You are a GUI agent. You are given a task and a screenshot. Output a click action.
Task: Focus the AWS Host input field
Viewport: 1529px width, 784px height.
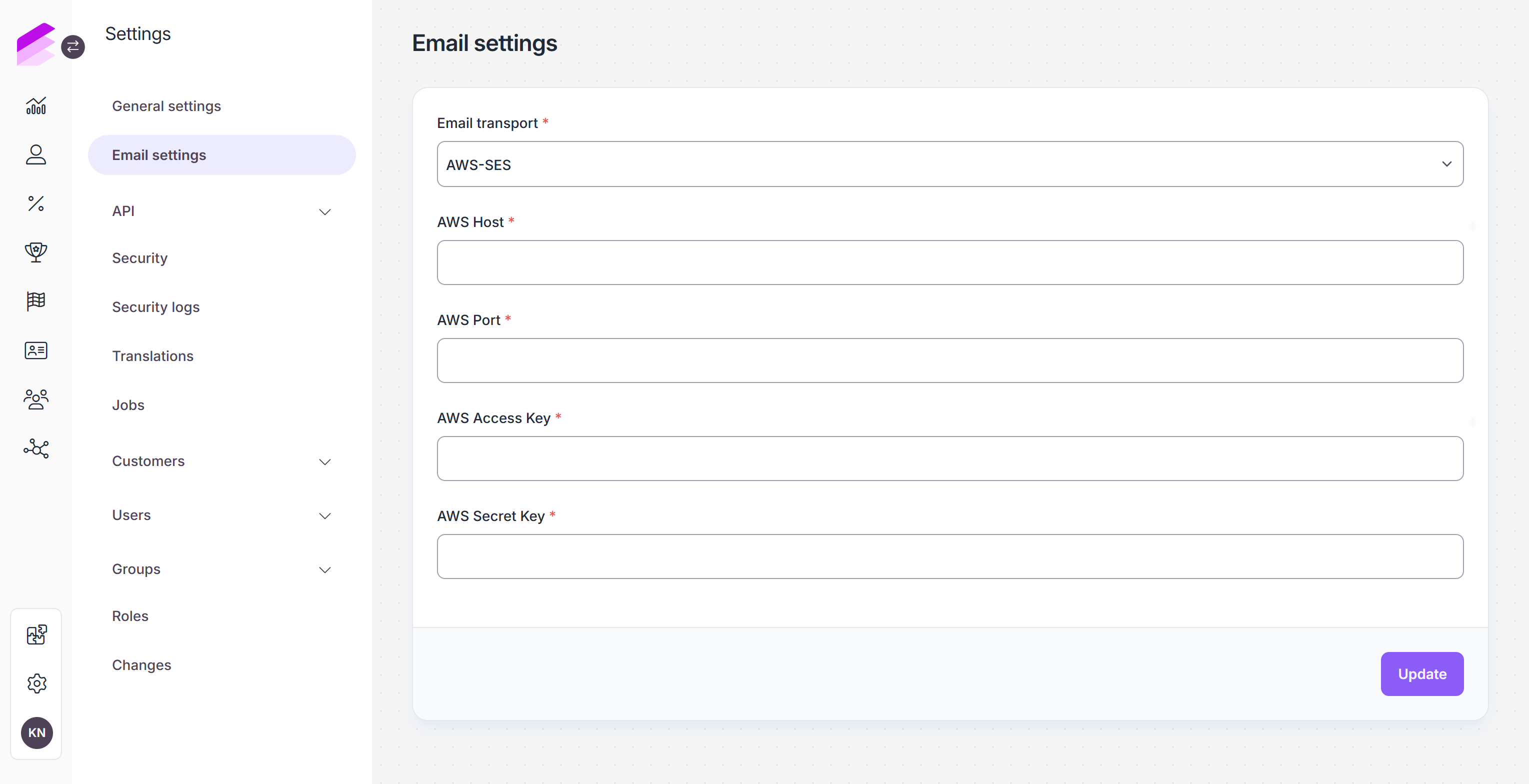[x=950, y=262]
